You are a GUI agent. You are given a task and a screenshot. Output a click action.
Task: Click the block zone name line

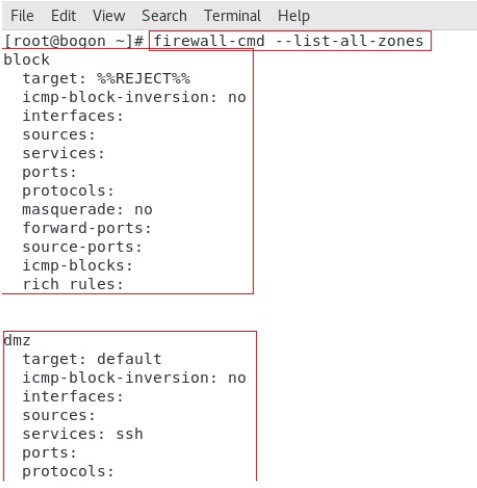point(27,60)
